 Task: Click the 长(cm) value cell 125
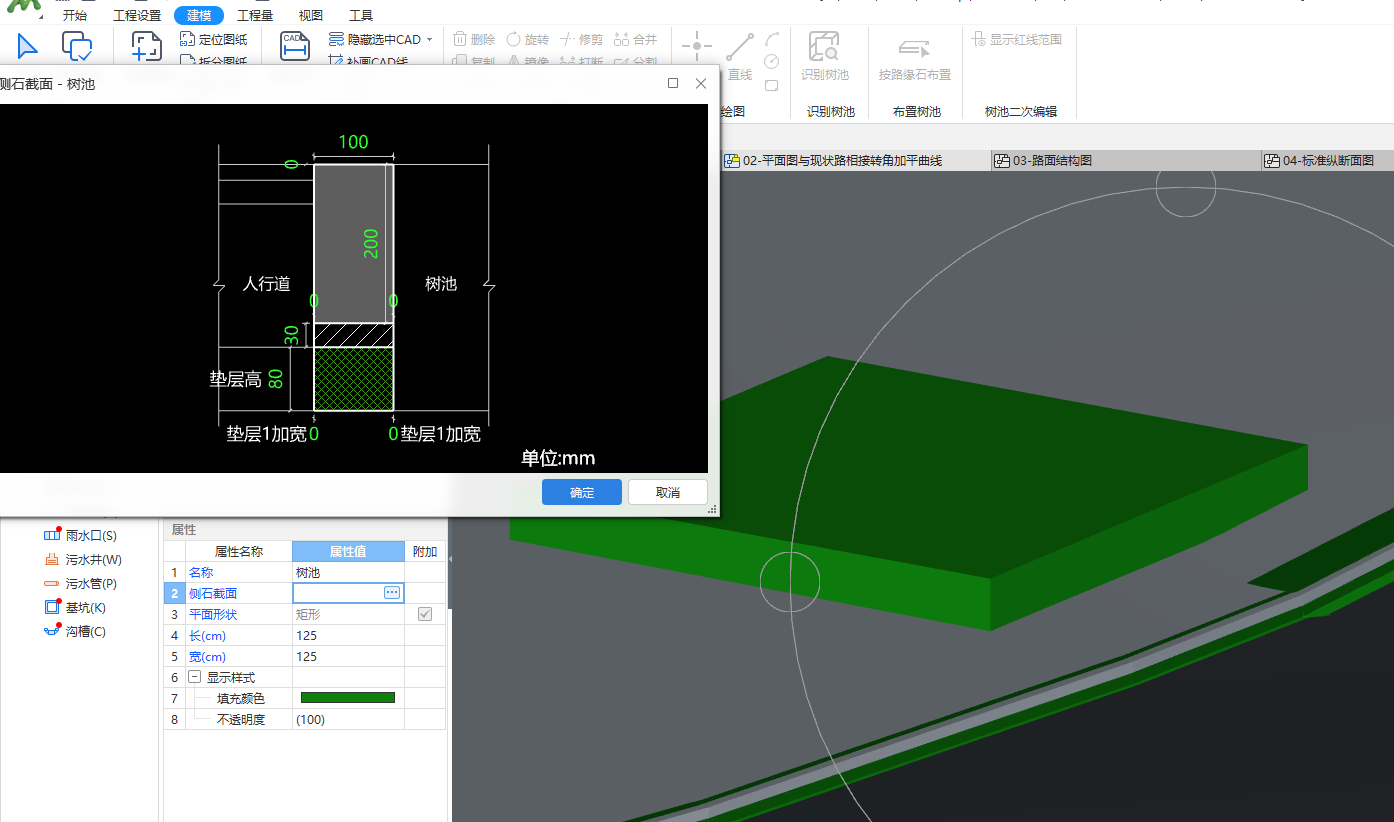(x=348, y=635)
